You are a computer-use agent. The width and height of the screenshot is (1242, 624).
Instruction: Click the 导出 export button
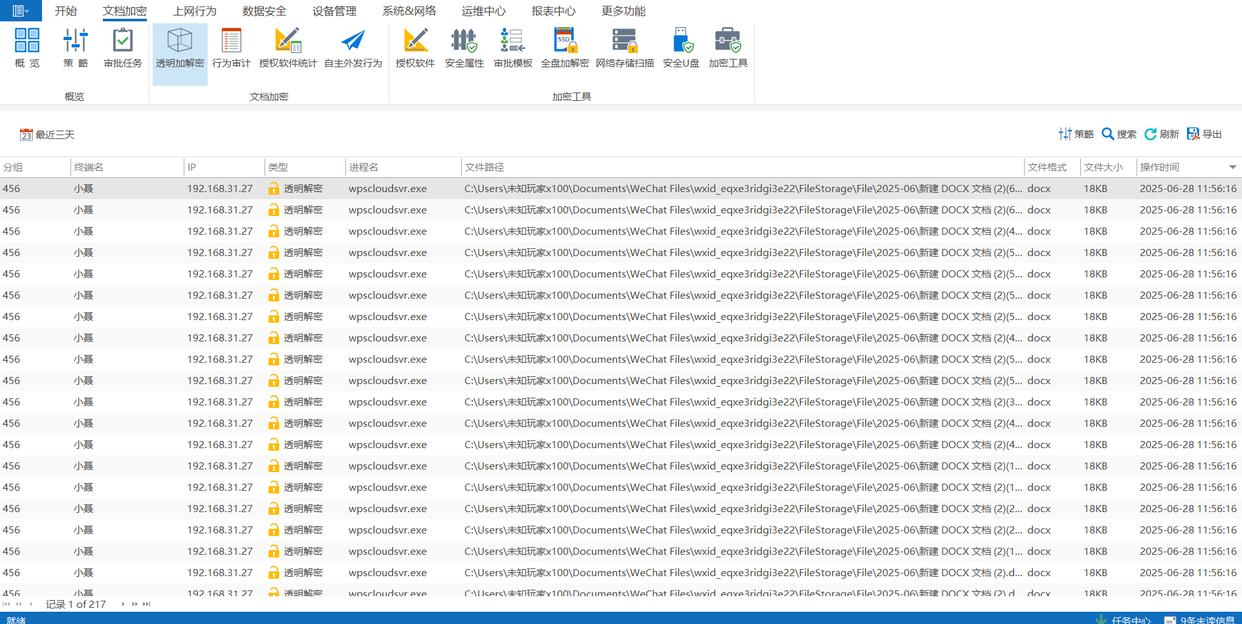[x=1205, y=134]
